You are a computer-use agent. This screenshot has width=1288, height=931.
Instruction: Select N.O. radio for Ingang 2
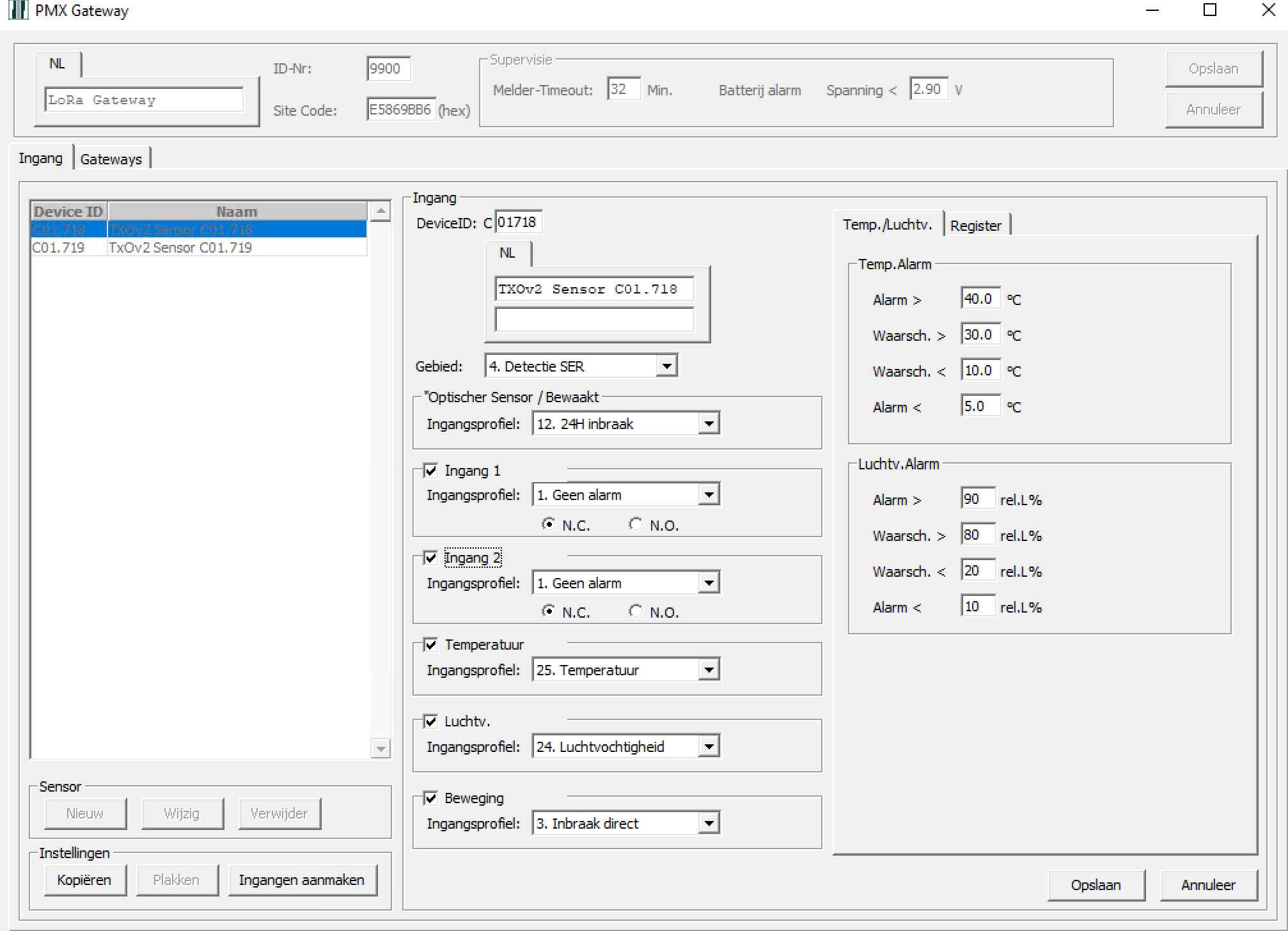click(x=636, y=611)
